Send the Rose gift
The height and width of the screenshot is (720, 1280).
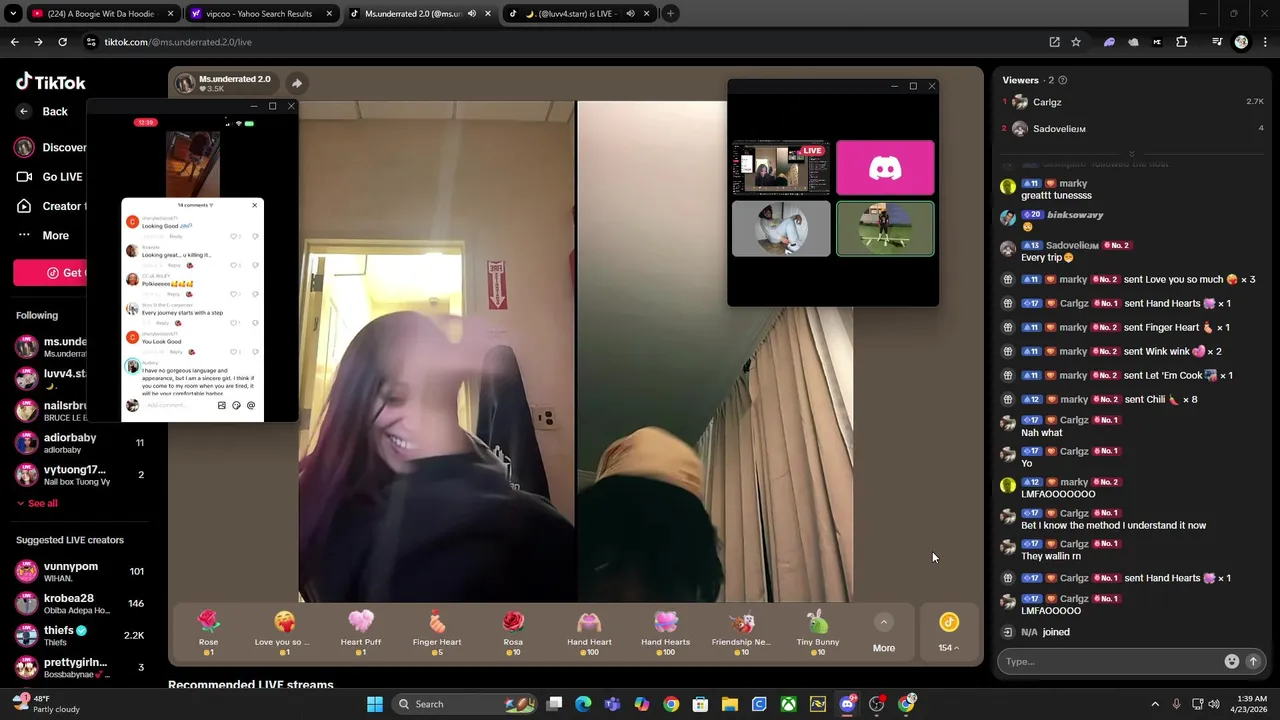pyautogui.click(x=208, y=633)
